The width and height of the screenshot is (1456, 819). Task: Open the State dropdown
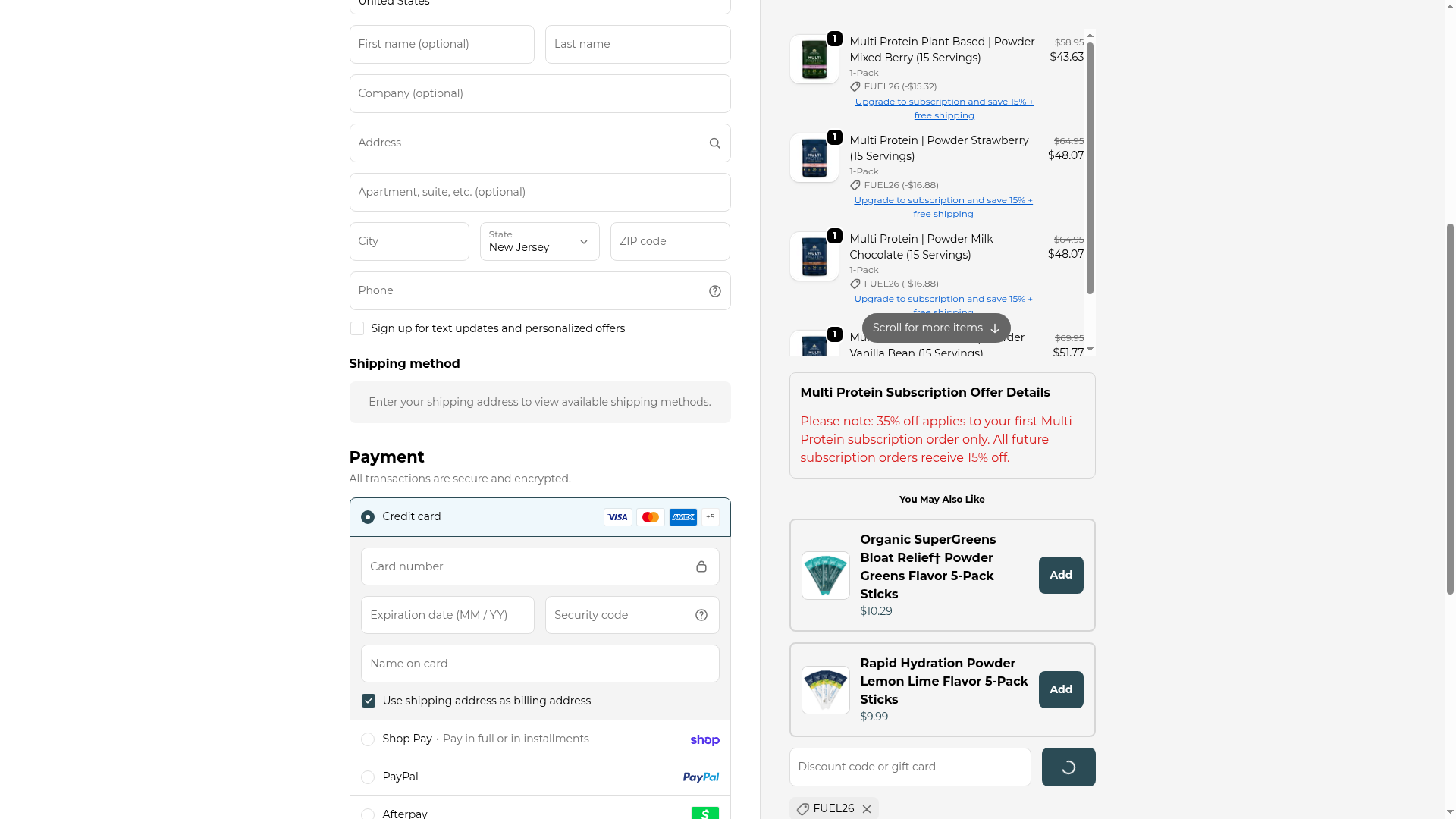[539, 241]
